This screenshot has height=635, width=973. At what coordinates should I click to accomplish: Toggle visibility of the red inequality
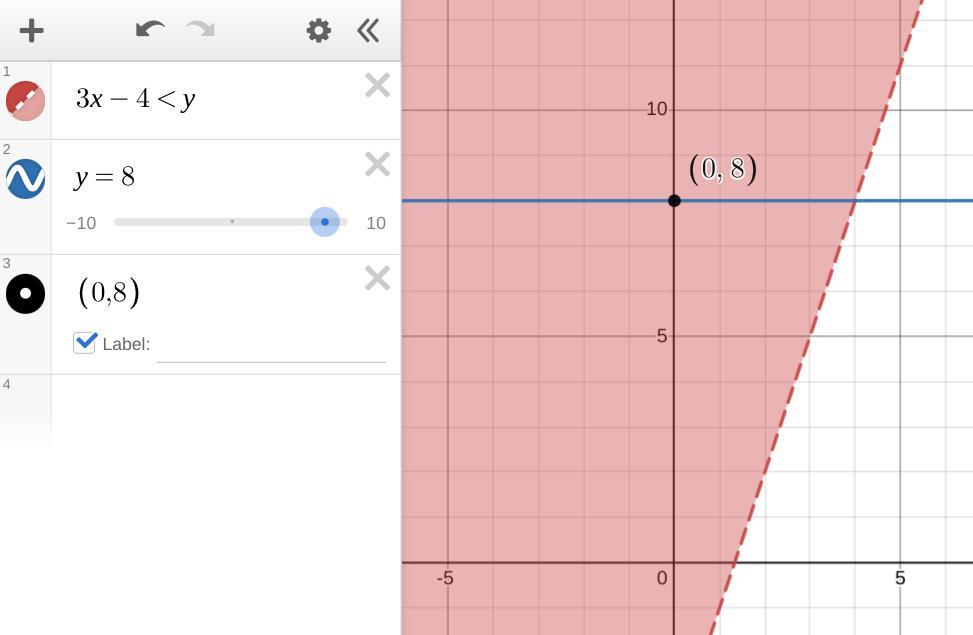click(x=25, y=101)
